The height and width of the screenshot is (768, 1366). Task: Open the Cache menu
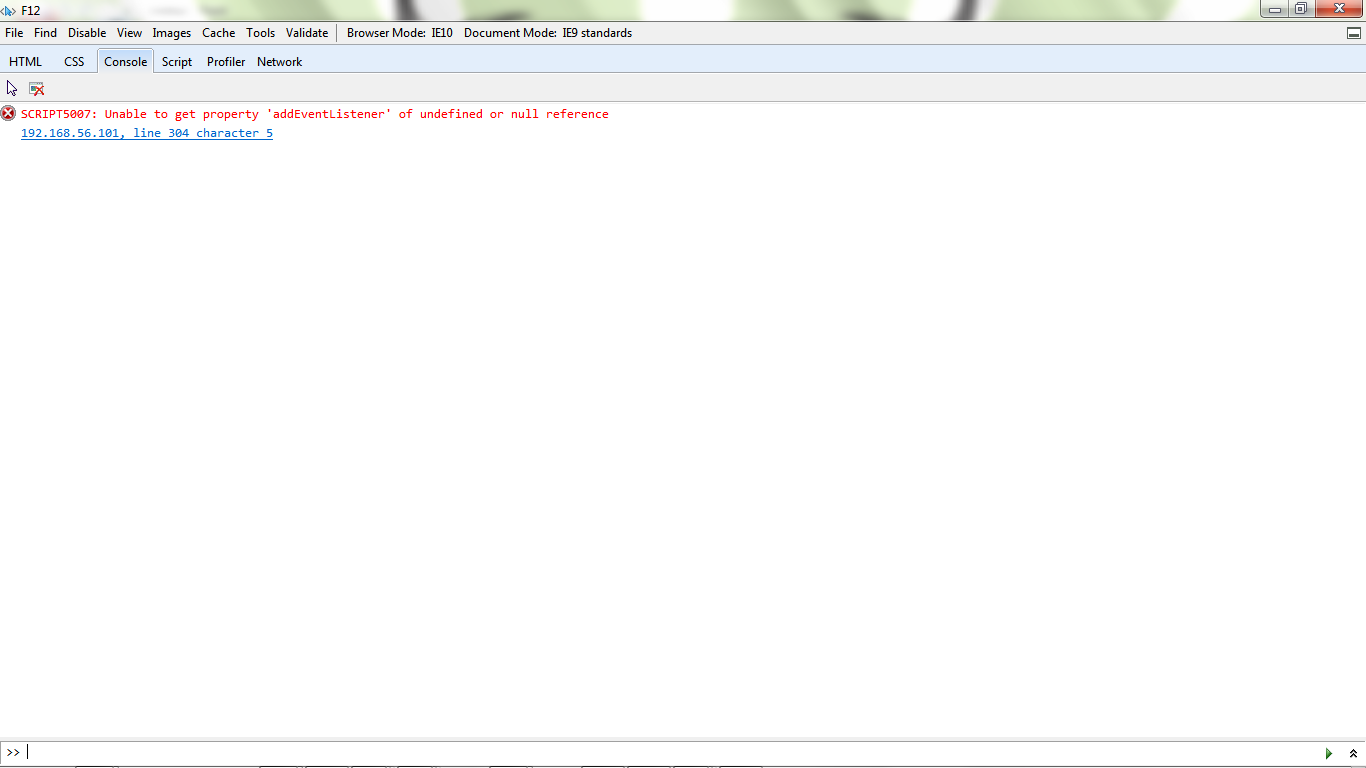tap(219, 33)
